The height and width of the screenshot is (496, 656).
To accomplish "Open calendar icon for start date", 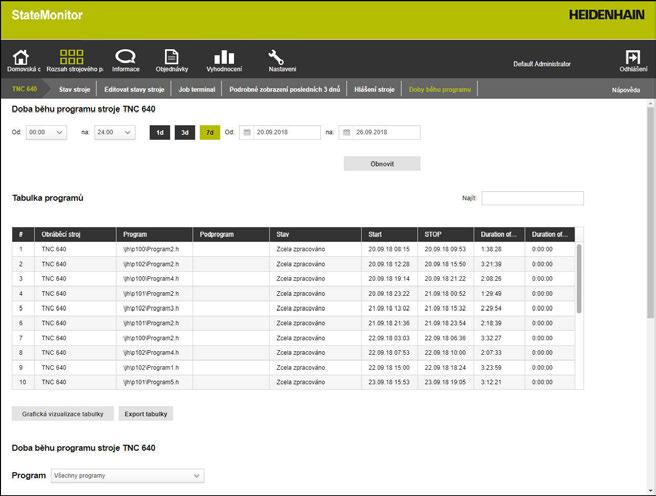I will pos(247,132).
